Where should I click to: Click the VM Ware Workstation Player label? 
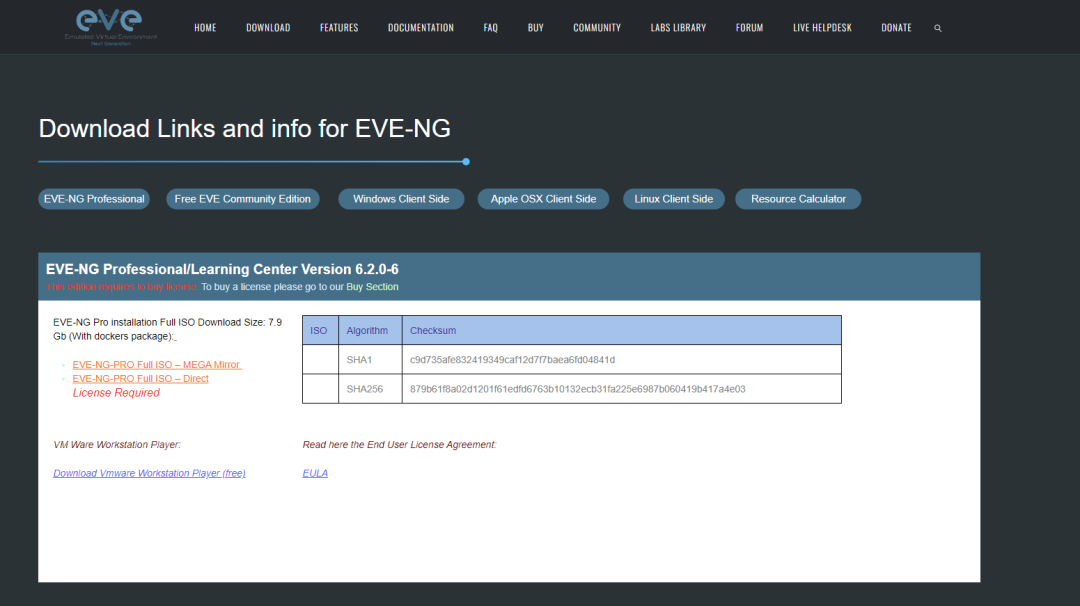coord(117,445)
